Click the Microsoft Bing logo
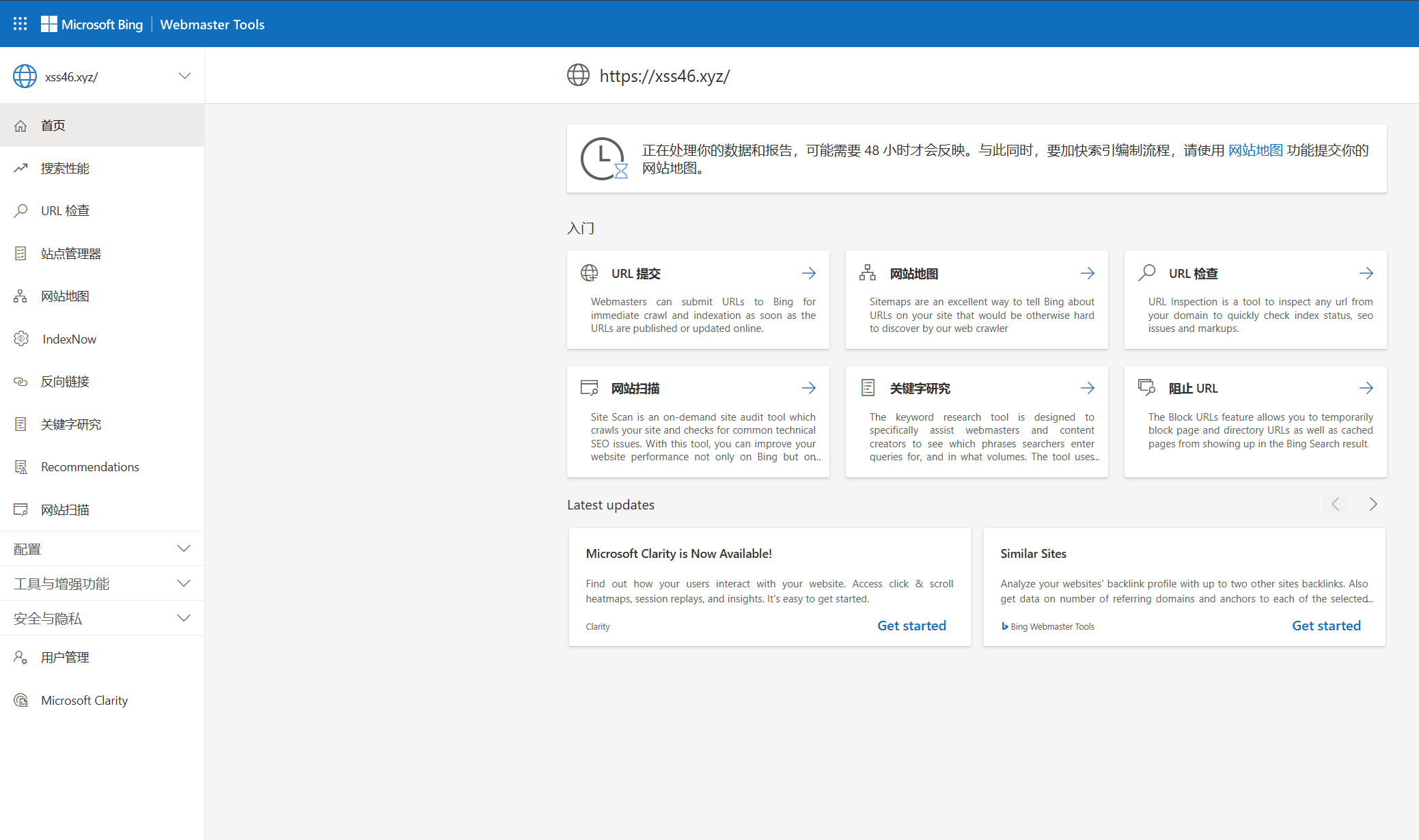This screenshot has height=840, width=1419. point(92,24)
